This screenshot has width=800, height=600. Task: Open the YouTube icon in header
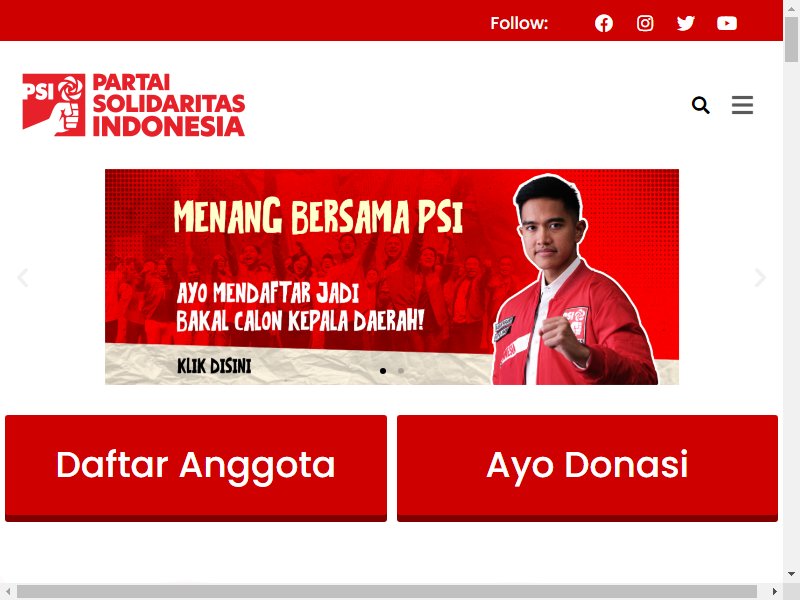point(727,23)
